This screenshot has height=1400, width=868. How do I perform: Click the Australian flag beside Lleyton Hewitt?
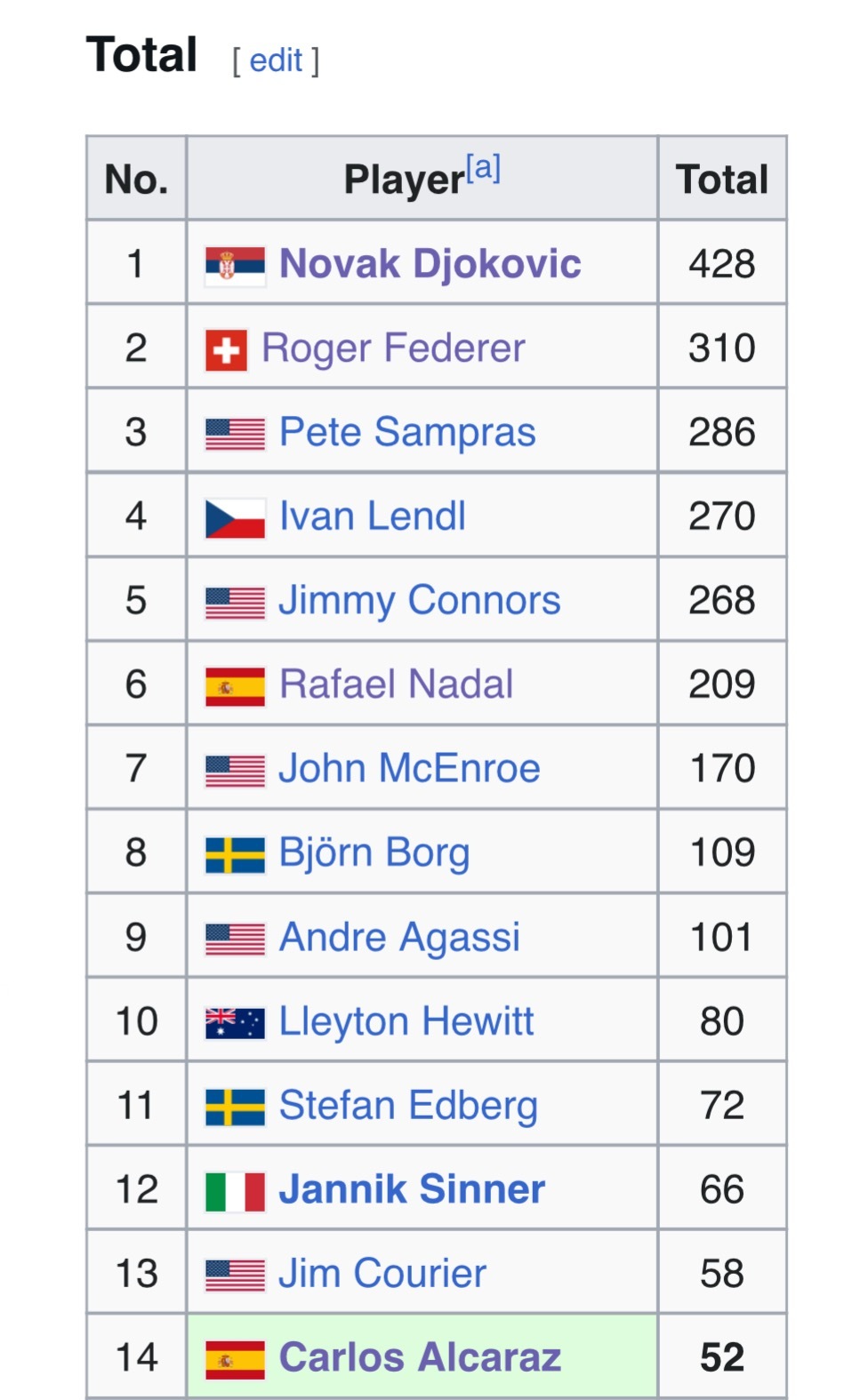pos(235,1022)
